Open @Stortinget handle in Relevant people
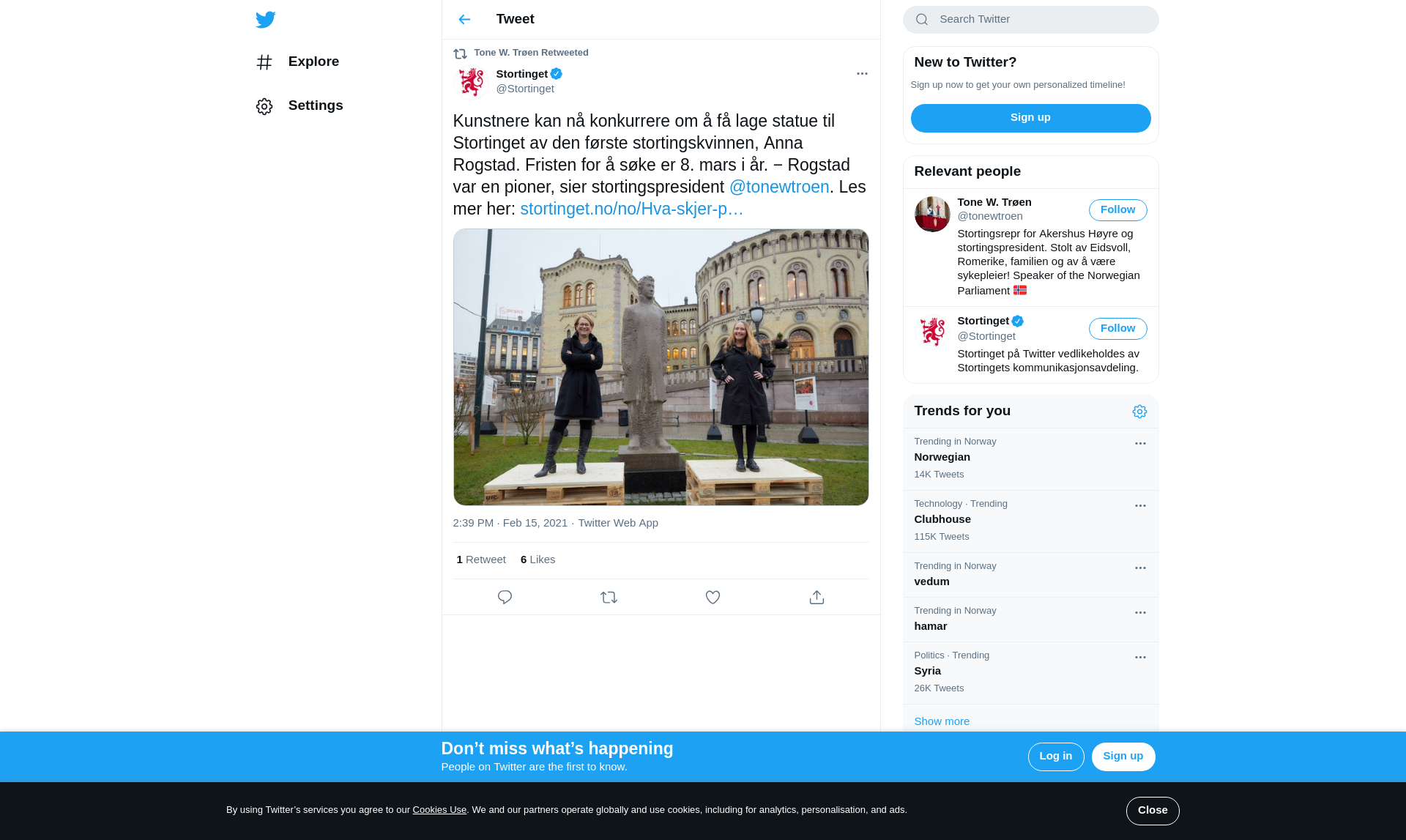The image size is (1406, 840). (986, 337)
